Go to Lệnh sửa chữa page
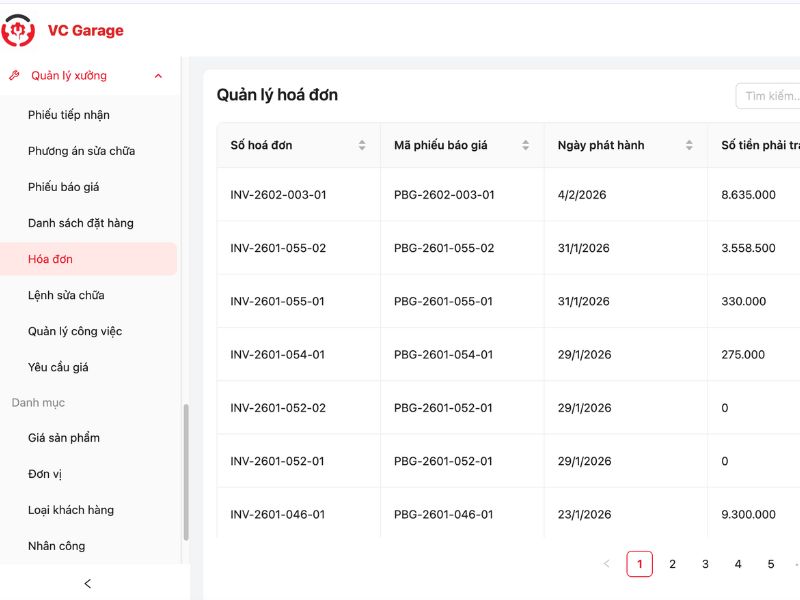This screenshot has height=600, width=800. (66, 295)
